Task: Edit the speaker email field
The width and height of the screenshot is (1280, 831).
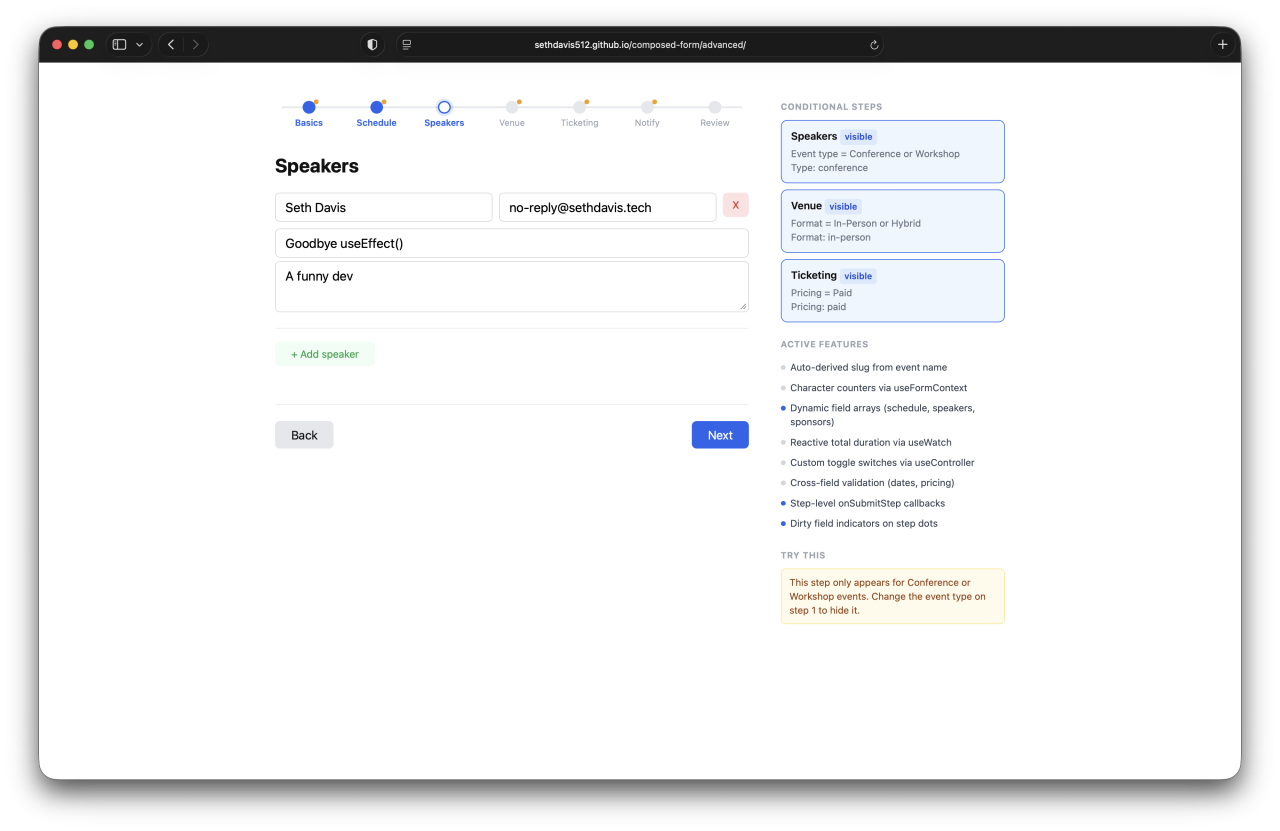Action: 608,207
